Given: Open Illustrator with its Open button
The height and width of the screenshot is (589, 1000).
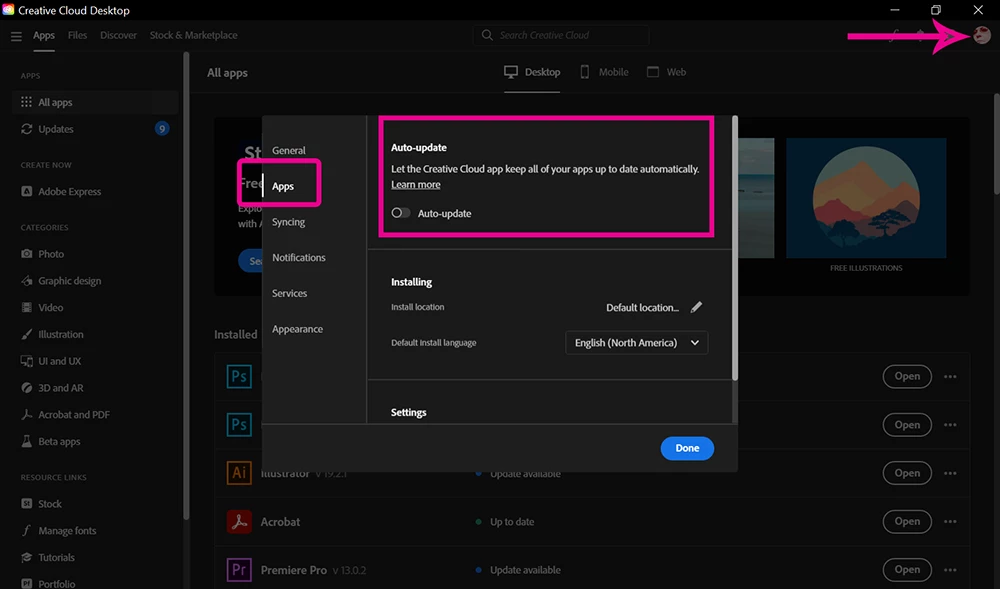Looking at the screenshot, I should [x=907, y=473].
